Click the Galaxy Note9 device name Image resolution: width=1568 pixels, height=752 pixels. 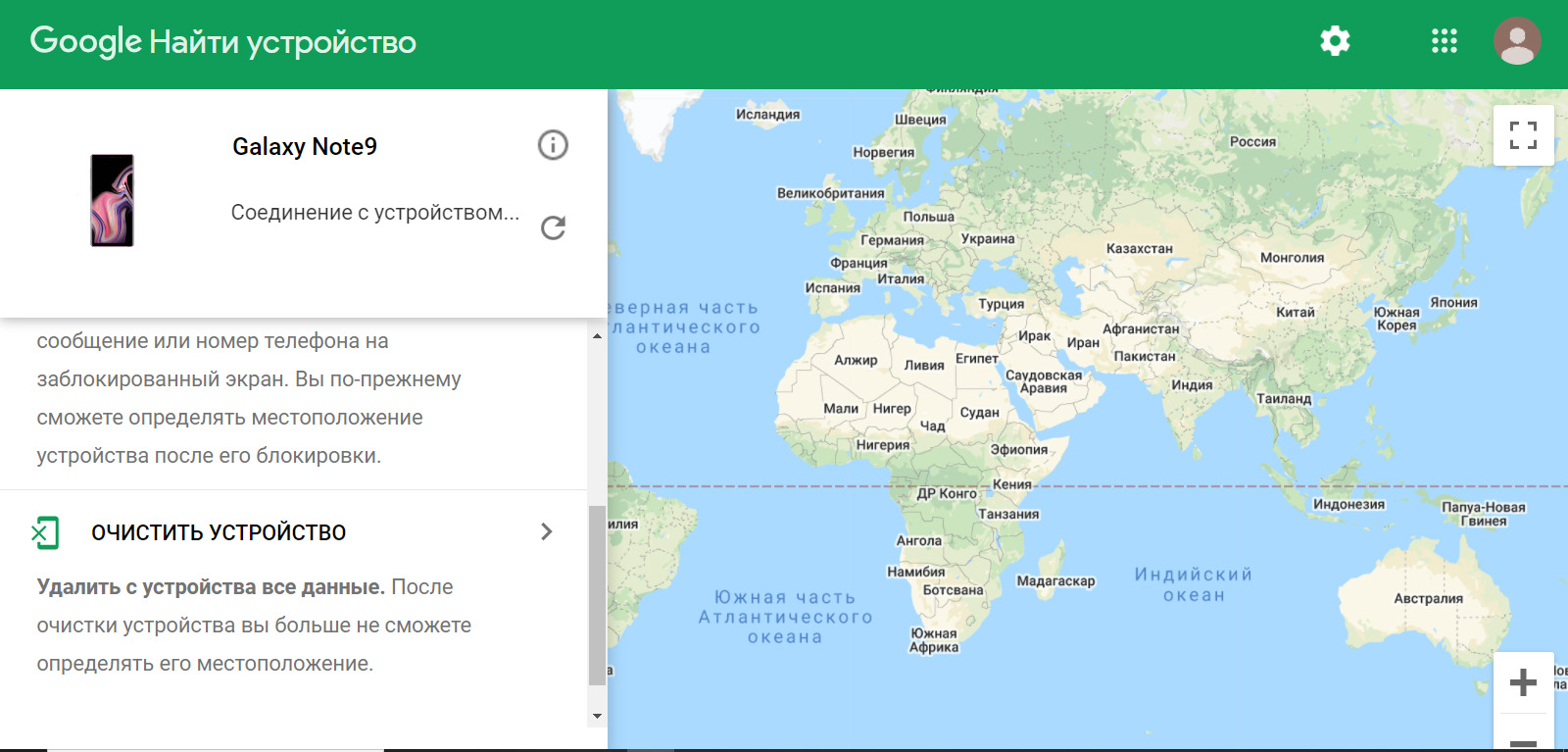point(305,147)
